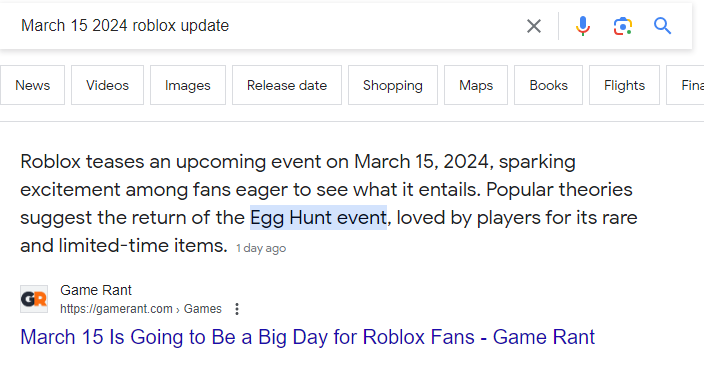
Task: Open the March 15 Big Day Game Rant article
Action: click(308, 337)
